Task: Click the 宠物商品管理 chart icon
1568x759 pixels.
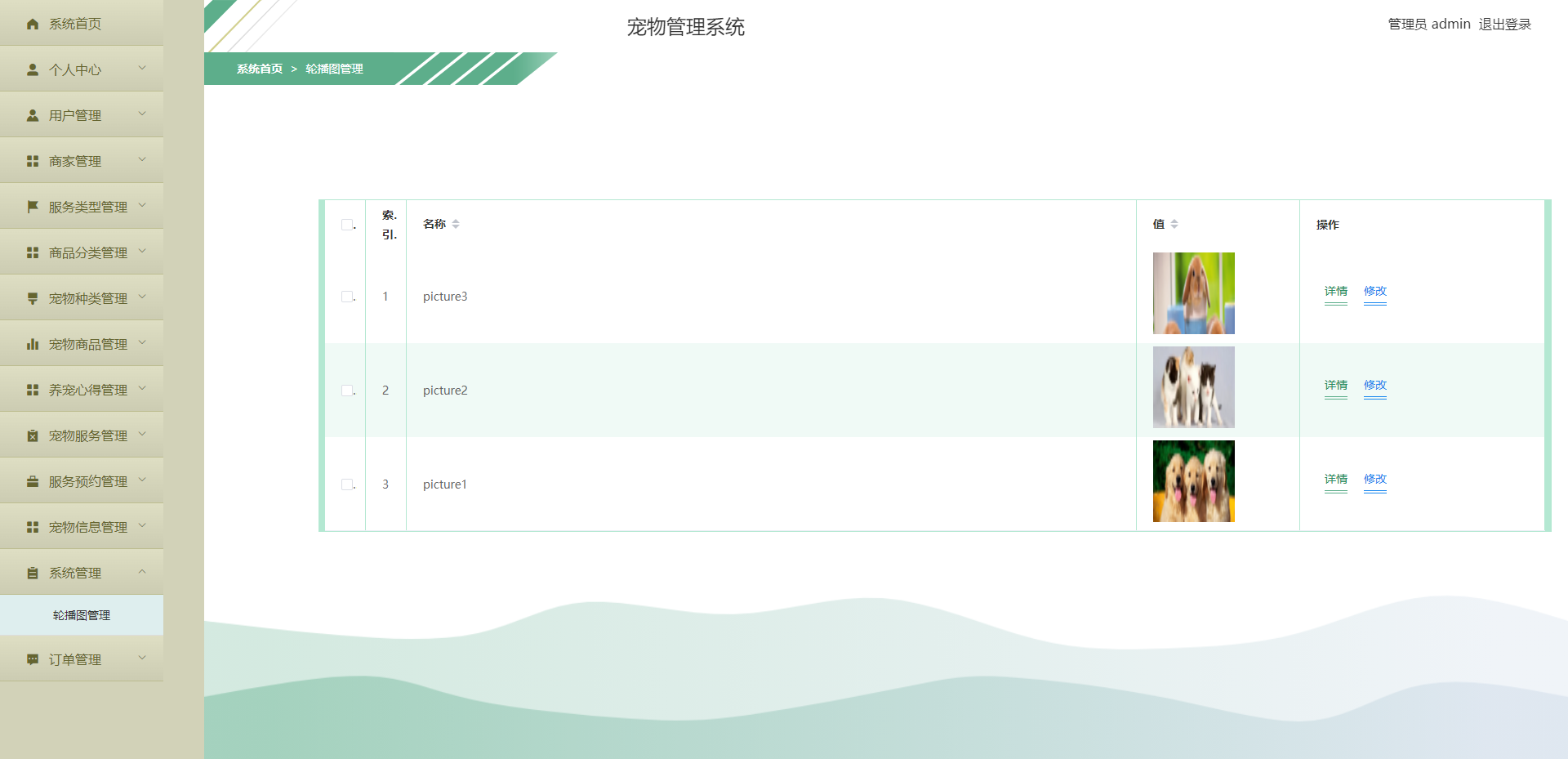Action: point(32,343)
